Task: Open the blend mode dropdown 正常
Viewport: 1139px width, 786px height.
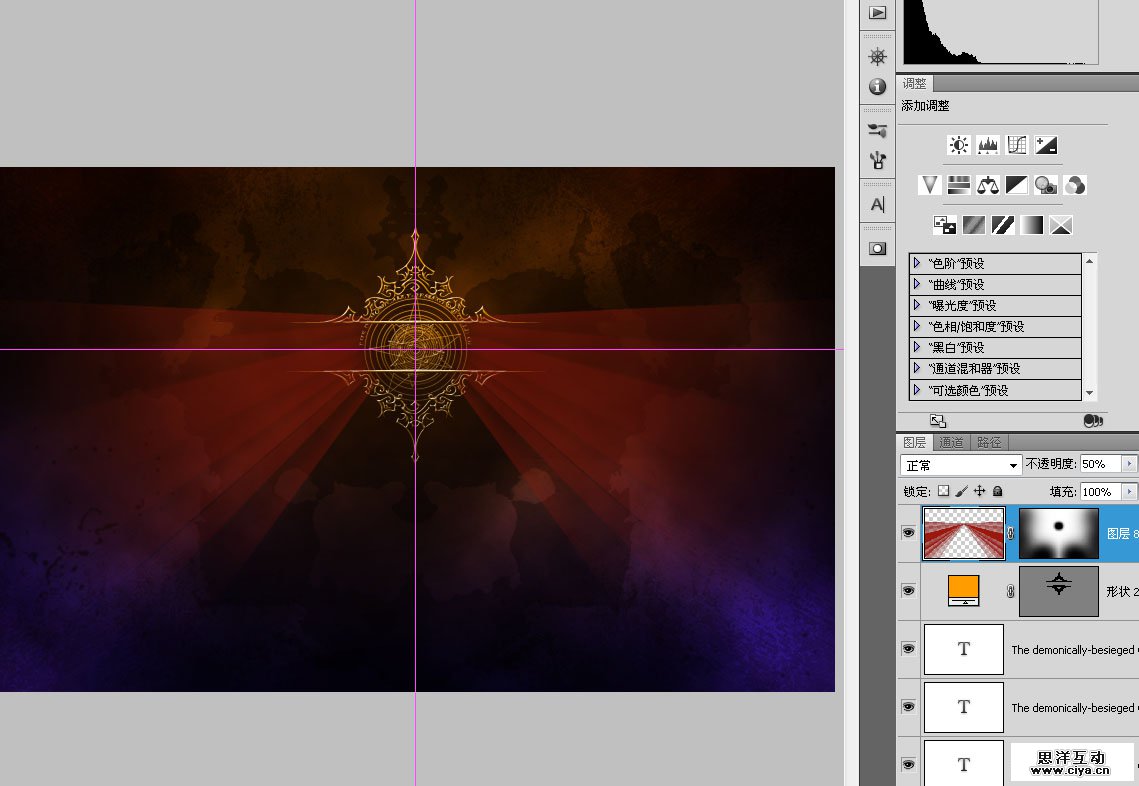Action: pos(960,465)
